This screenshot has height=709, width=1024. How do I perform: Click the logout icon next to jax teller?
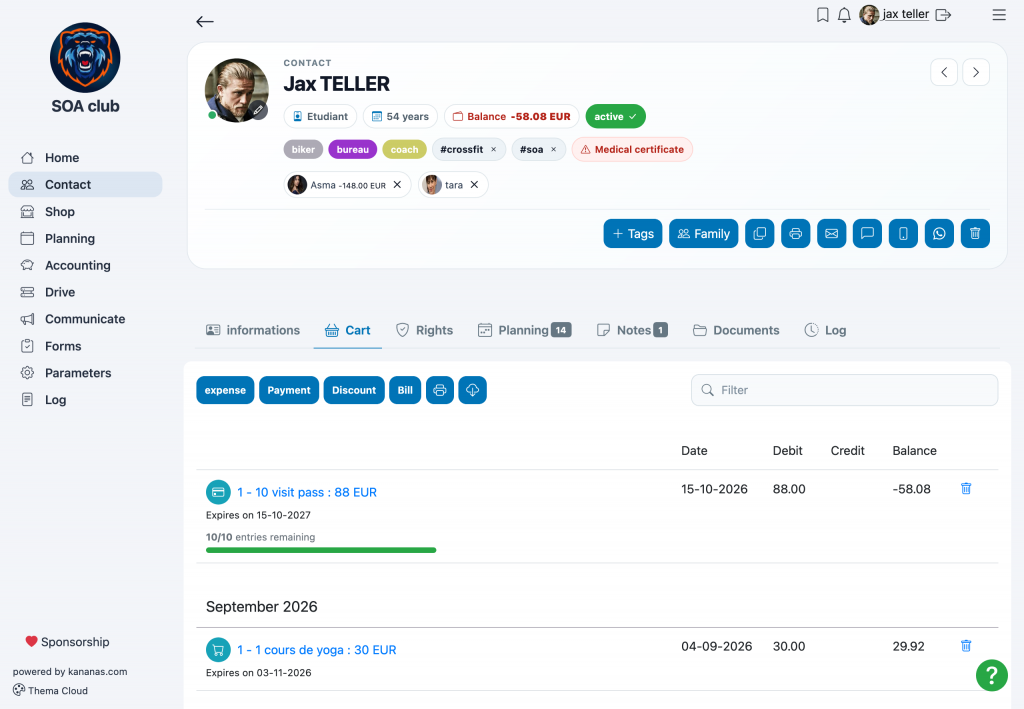(943, 14)
